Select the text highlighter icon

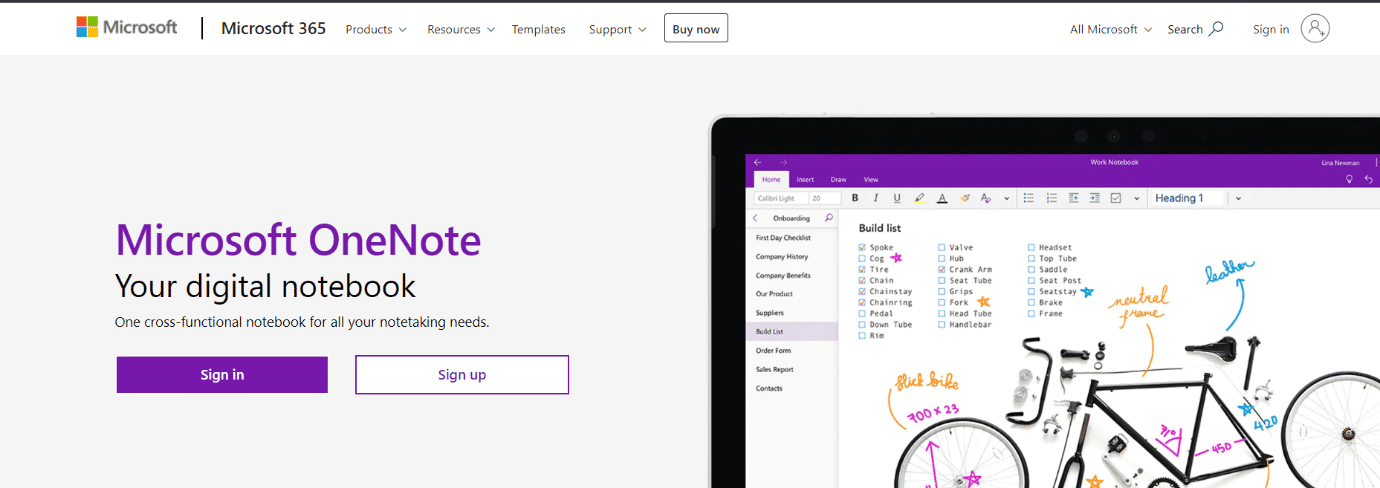(919, 198)
